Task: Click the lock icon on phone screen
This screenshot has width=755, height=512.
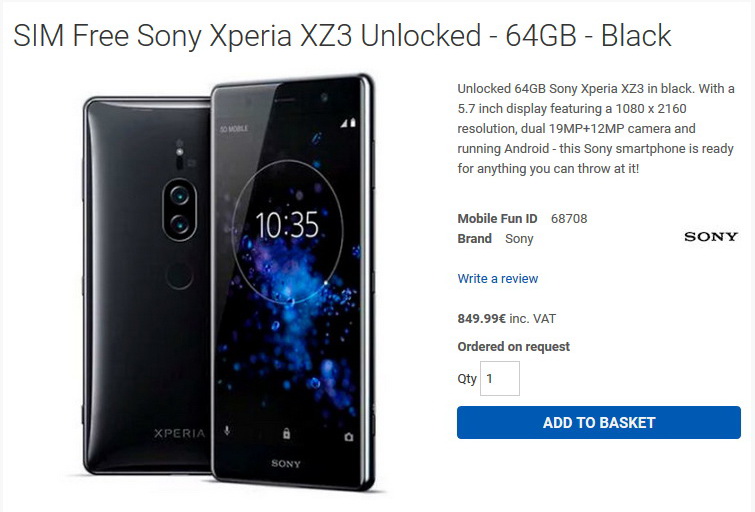Action: tap(286, 433)
